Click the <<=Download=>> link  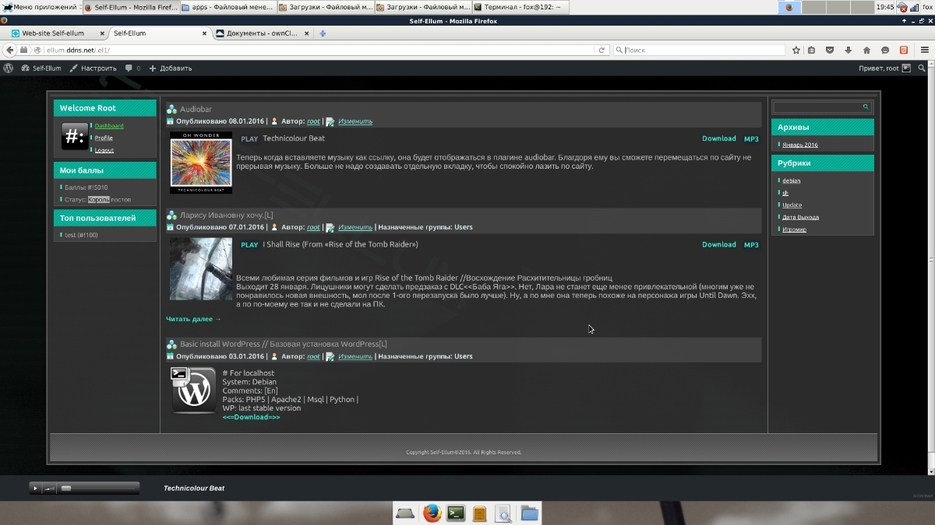coord(251,417)
